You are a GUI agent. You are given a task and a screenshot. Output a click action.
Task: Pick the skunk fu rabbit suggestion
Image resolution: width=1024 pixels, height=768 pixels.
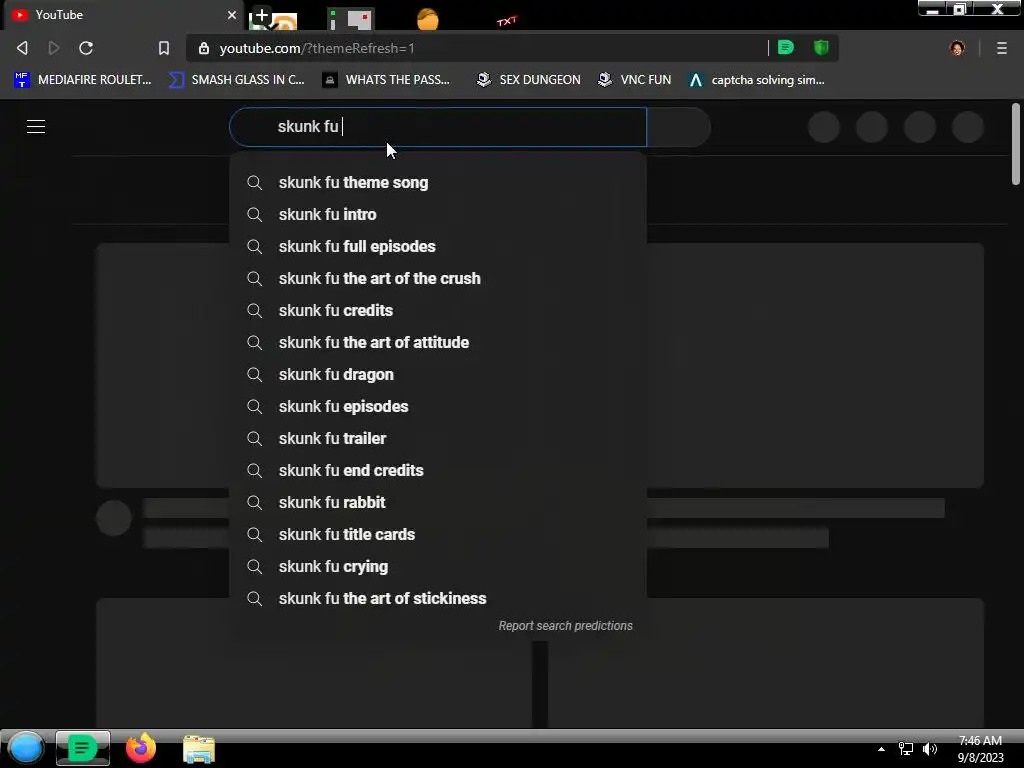click(438, 503)
